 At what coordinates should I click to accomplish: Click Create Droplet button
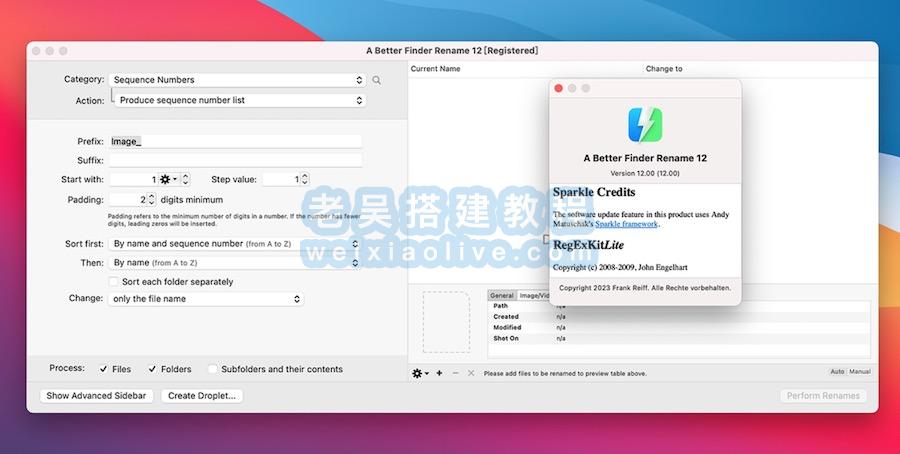click(x=202, y=395)
